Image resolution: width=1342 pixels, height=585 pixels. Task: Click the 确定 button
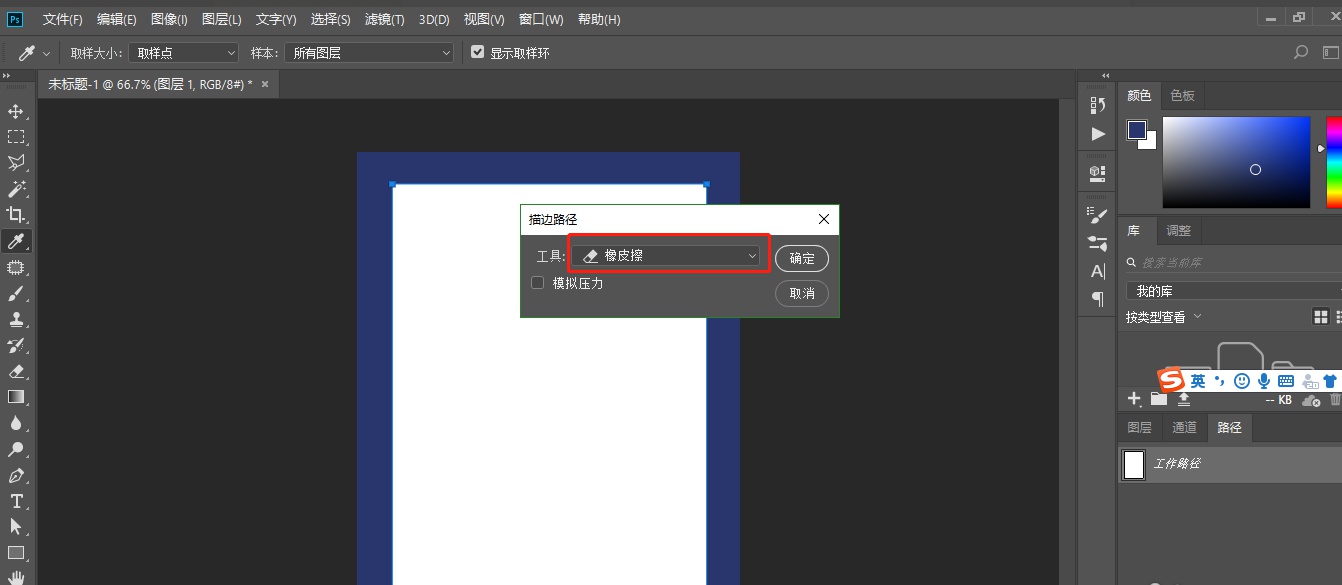(801, 258)
